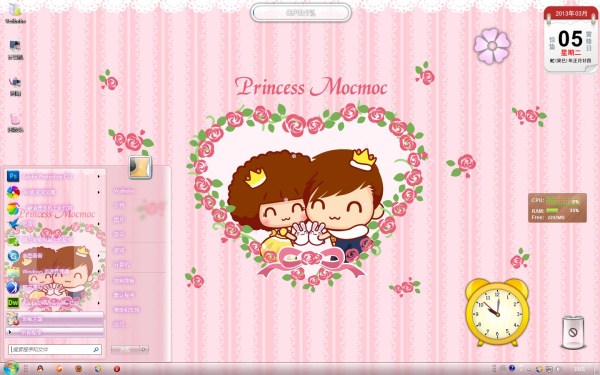Show All Programs in the Start menu

coord(55,332)
